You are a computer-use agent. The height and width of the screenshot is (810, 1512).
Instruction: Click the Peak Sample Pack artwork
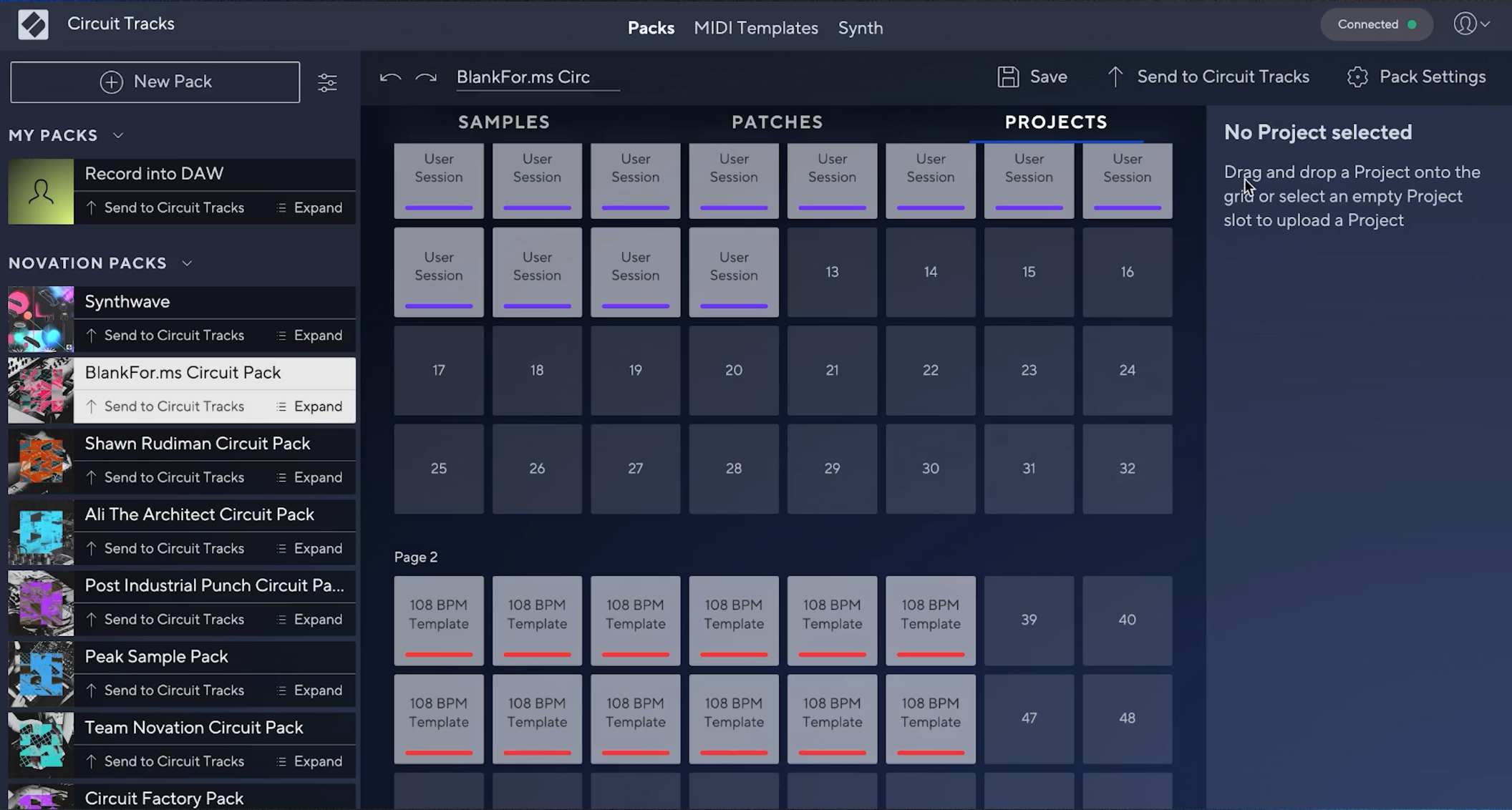coord(41,674)
